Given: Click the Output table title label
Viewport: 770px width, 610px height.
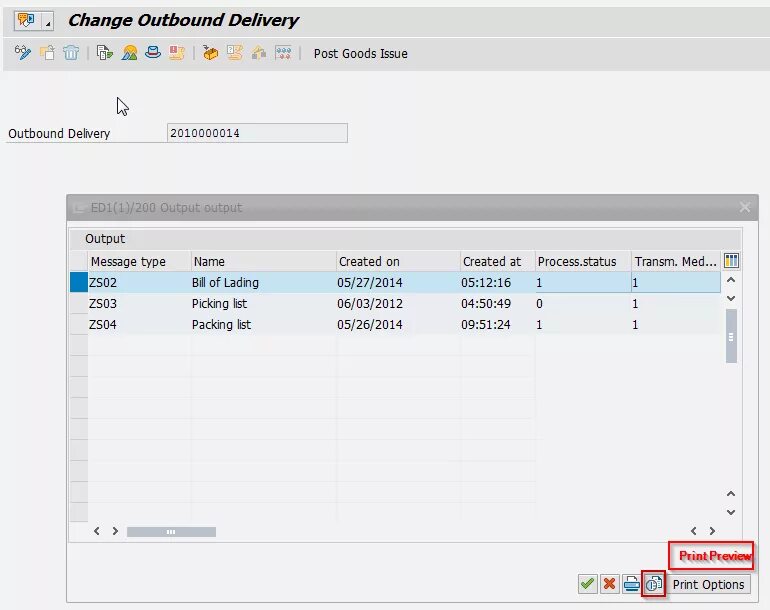Looking at the screenshot, I should click(105, 239).
